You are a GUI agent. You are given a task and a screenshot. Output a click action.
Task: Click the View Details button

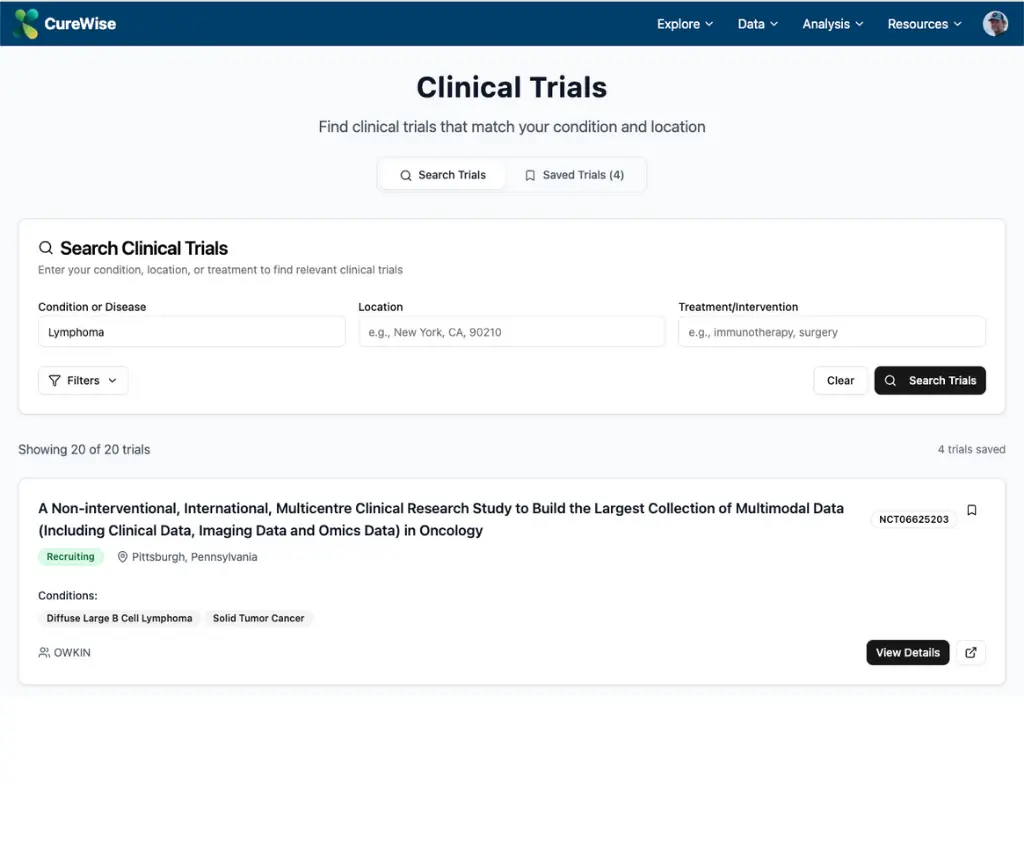coord(907,652)
